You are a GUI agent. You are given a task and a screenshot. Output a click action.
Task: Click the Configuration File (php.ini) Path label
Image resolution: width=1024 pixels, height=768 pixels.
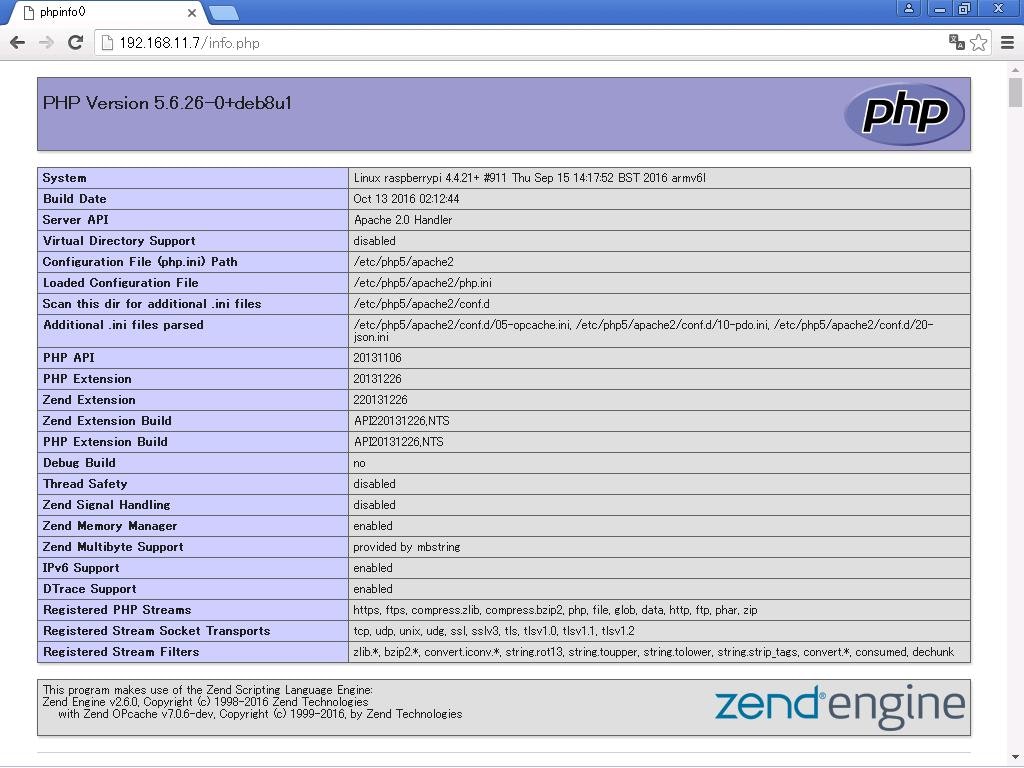[x=140, y=262]
